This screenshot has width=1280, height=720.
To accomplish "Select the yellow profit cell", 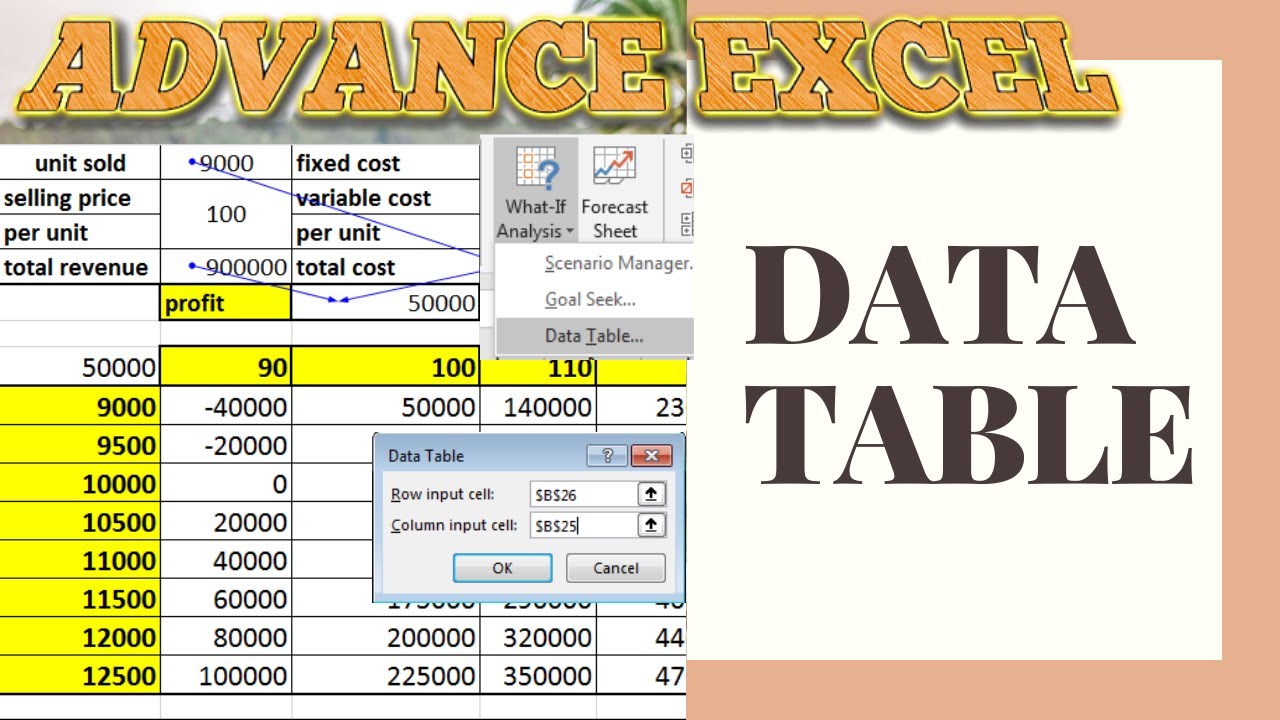I will 226,303.
